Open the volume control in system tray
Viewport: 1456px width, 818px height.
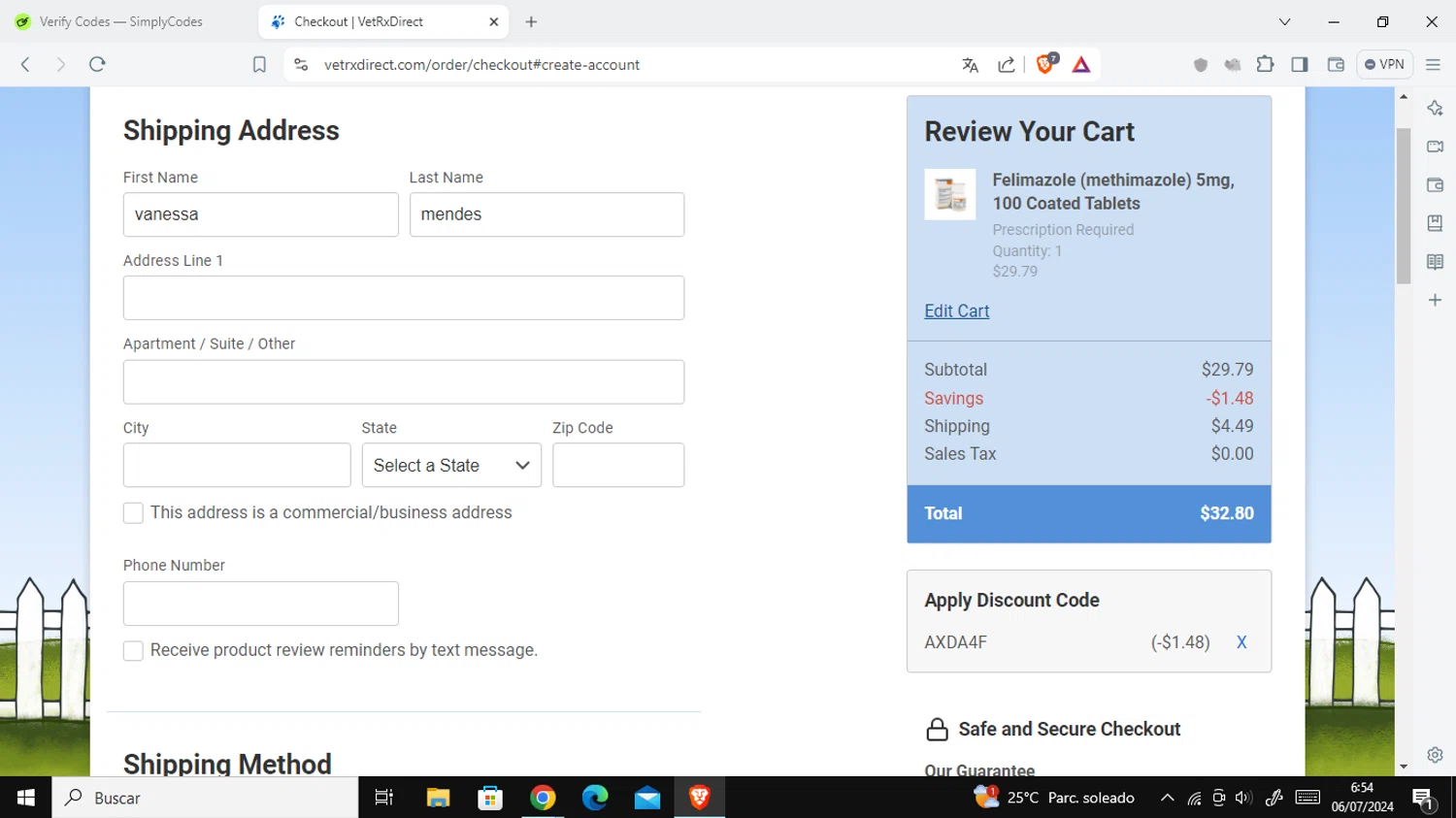1243,798
